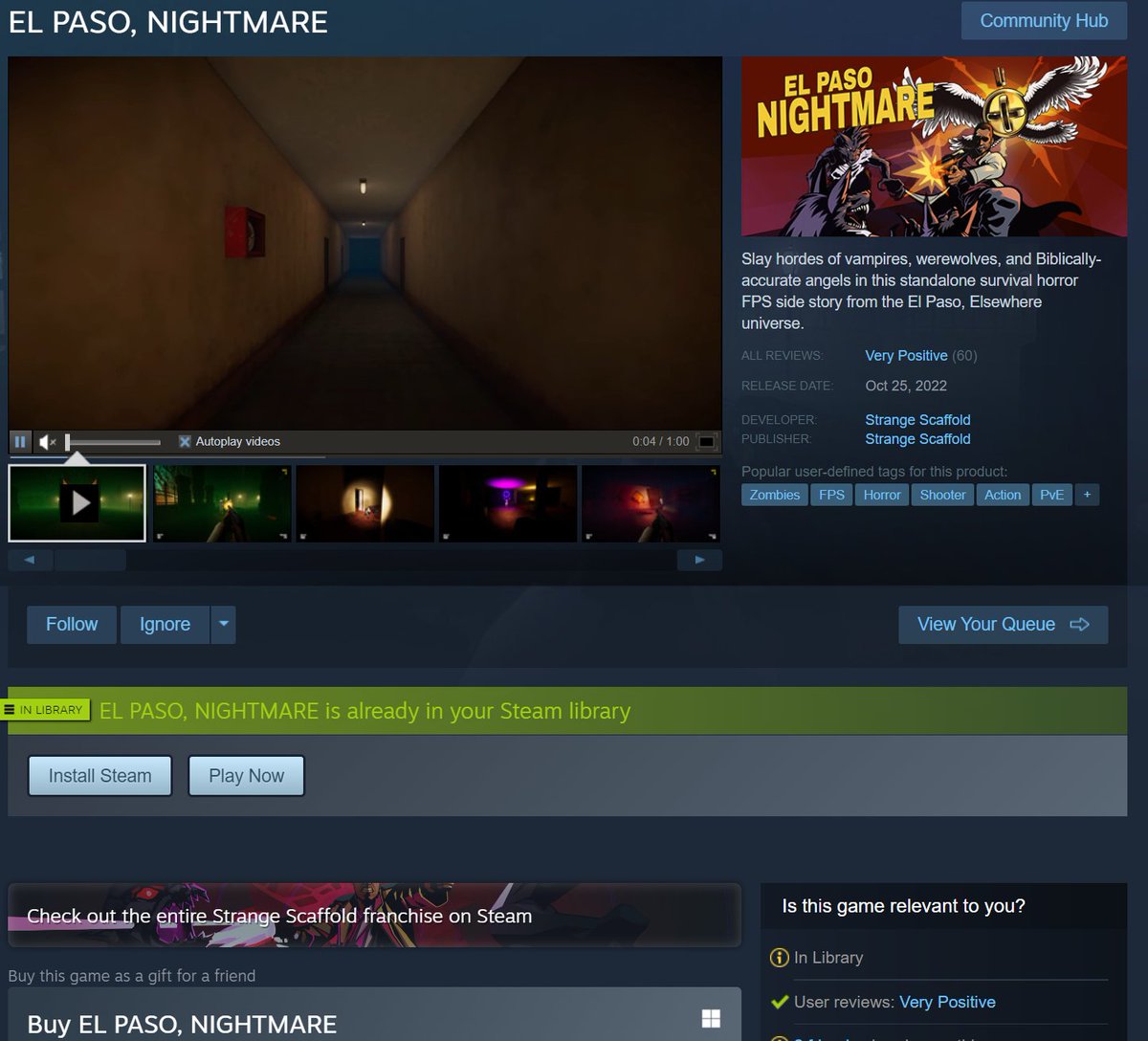The width and height of the screenshot is (1148, 1041).
Task: Select the purple screenshot thumbnail
Action: (x=507, y=501)
